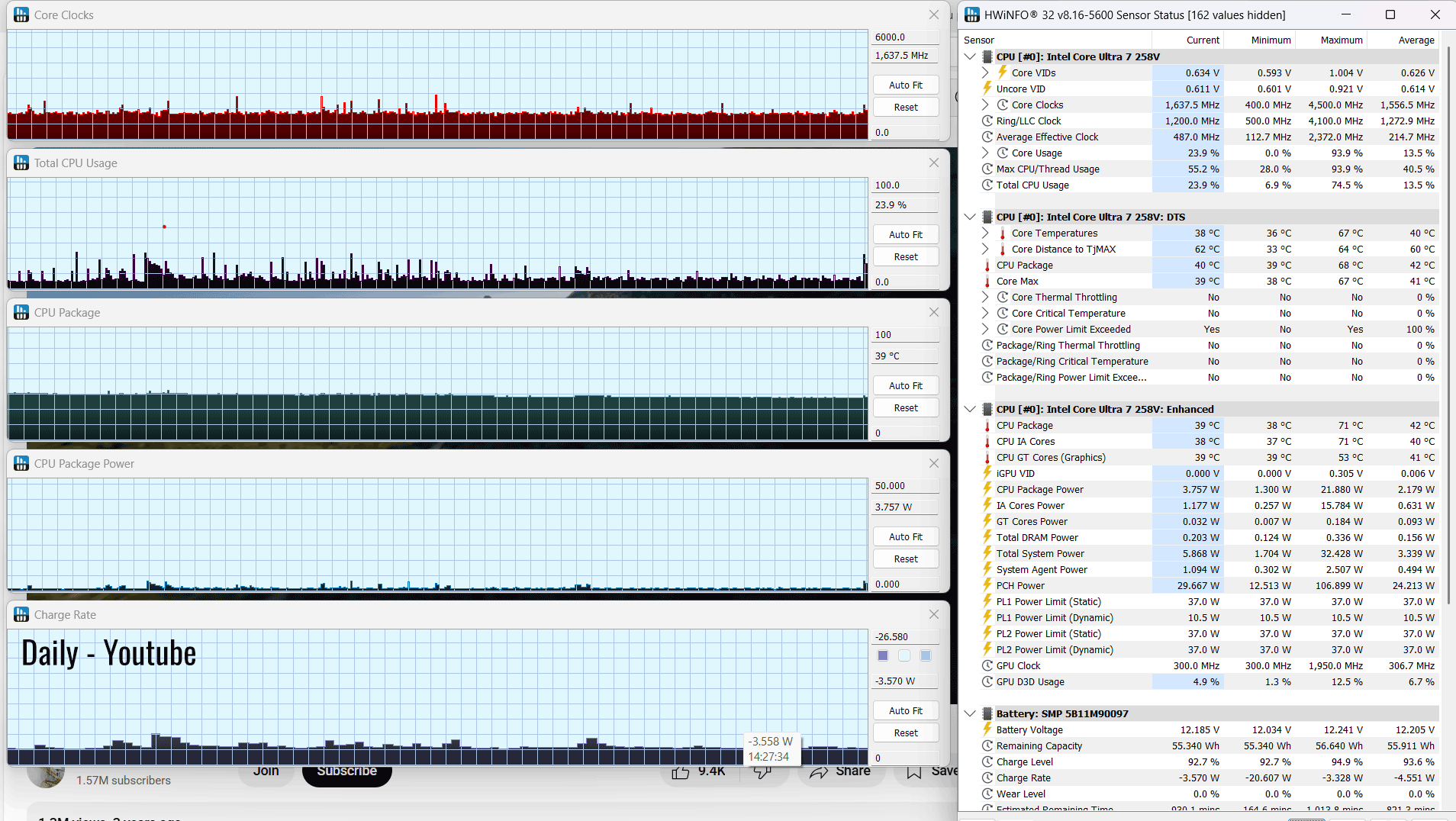
Task: Click the Core VIDs lightning bolt icon
Action: tap(1003, 72)
